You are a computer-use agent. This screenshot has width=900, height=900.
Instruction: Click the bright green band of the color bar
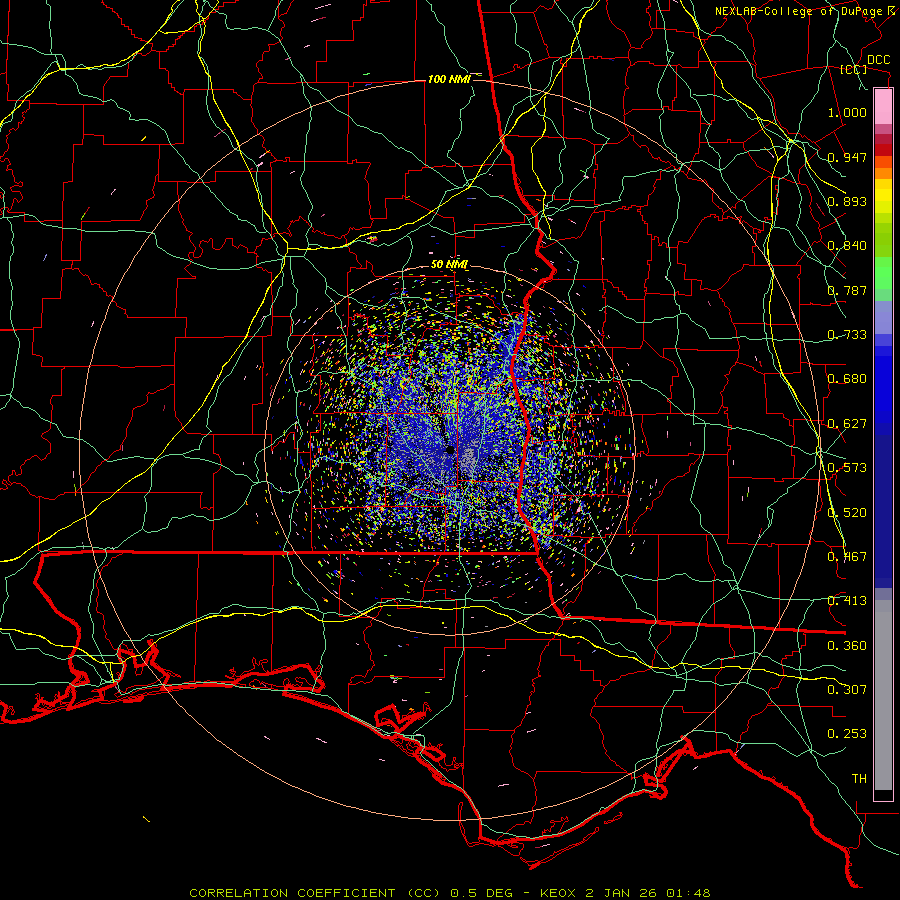point(883,273)
